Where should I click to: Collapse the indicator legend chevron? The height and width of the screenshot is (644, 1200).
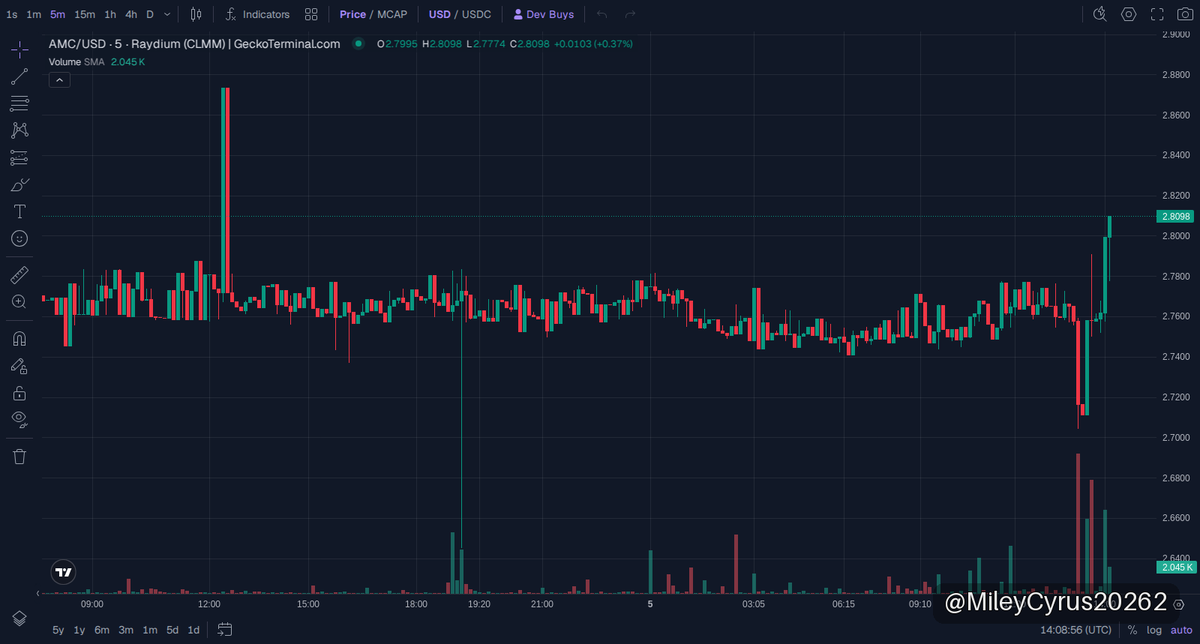tap(59, 79)
